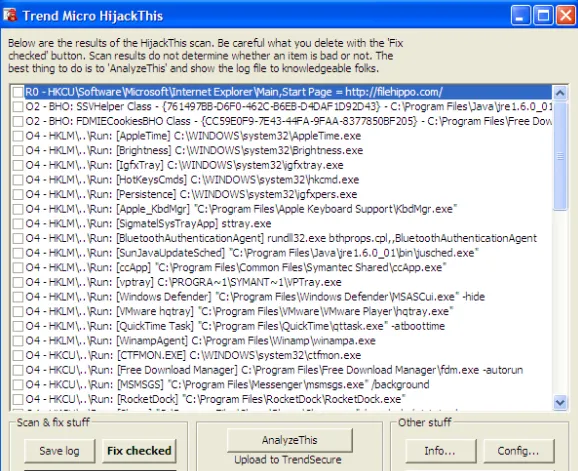The width and height of the screenshot is (578, 471).
Task: Check the FDMIECookiesBHO Class entry
Action: point(18,121)
